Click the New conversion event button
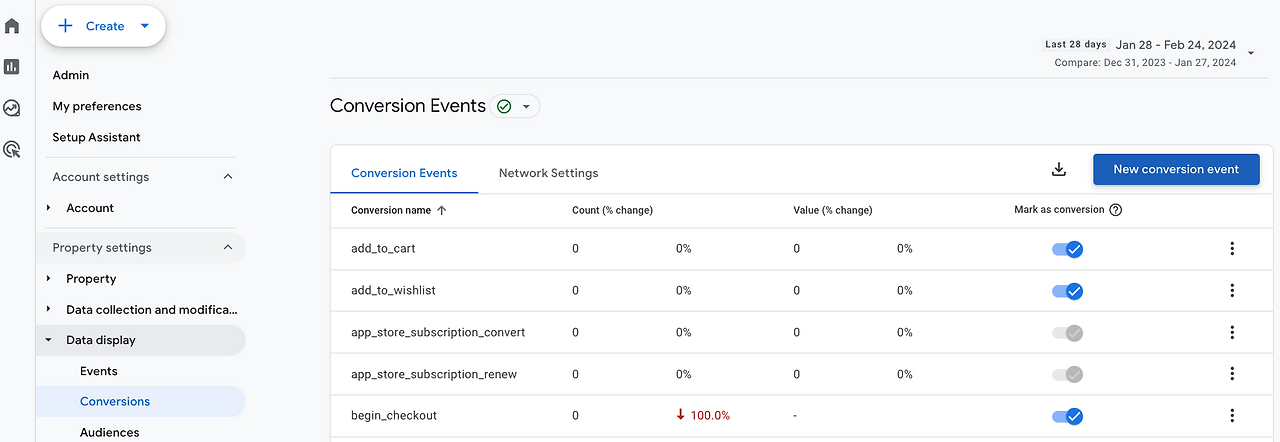 (1176, 169)
